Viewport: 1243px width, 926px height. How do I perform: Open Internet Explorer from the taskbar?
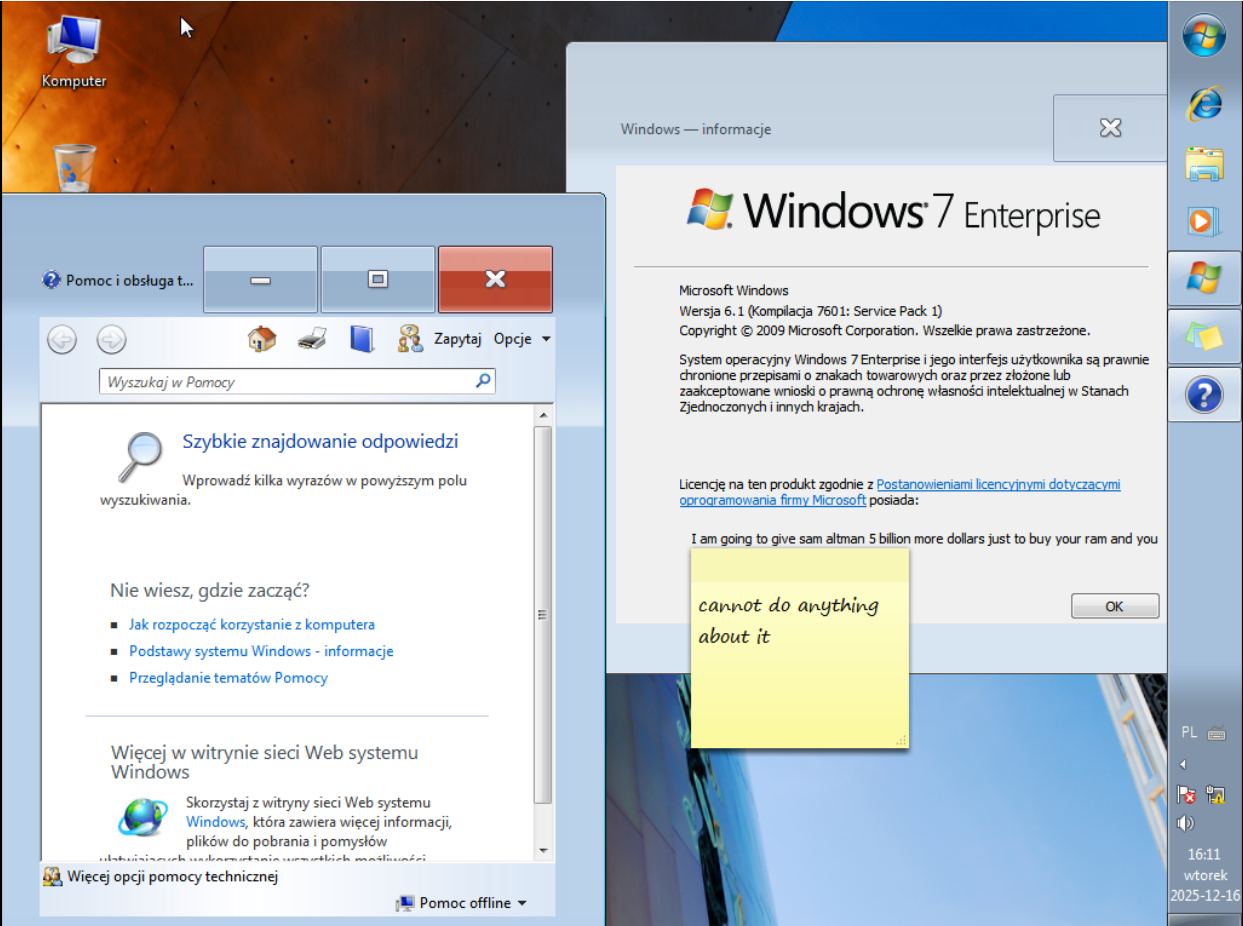(x=1204, y=103)
